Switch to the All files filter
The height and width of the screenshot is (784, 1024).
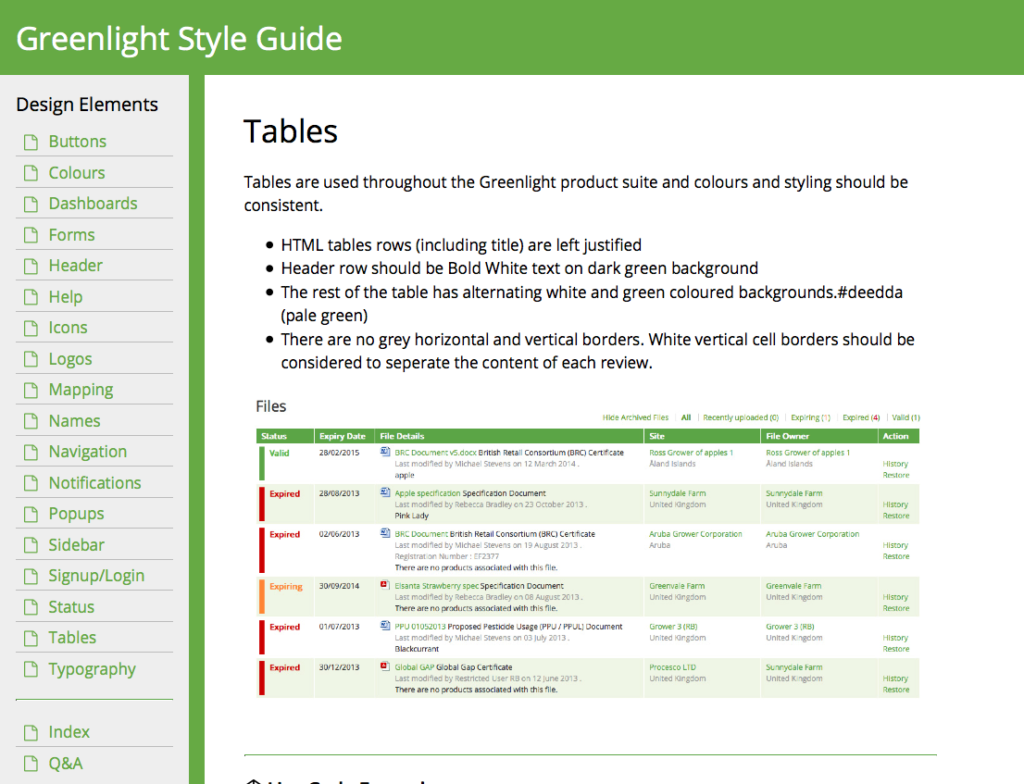pos(685,417)
